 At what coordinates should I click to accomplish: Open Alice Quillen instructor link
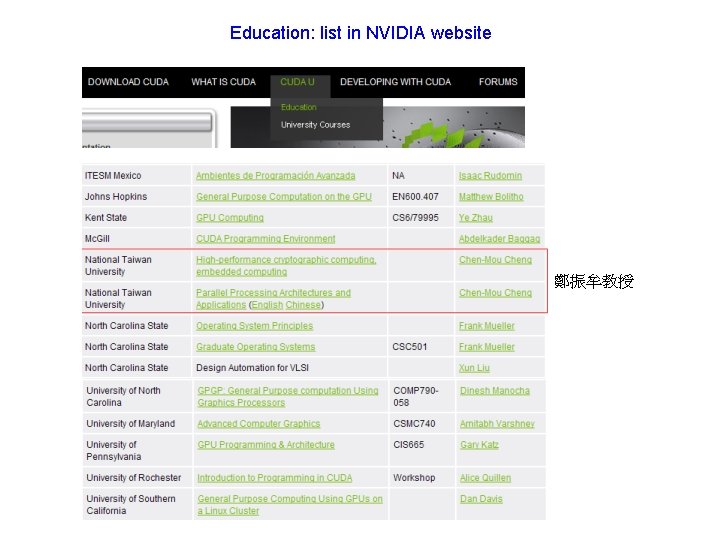click(x=485, y=478)
